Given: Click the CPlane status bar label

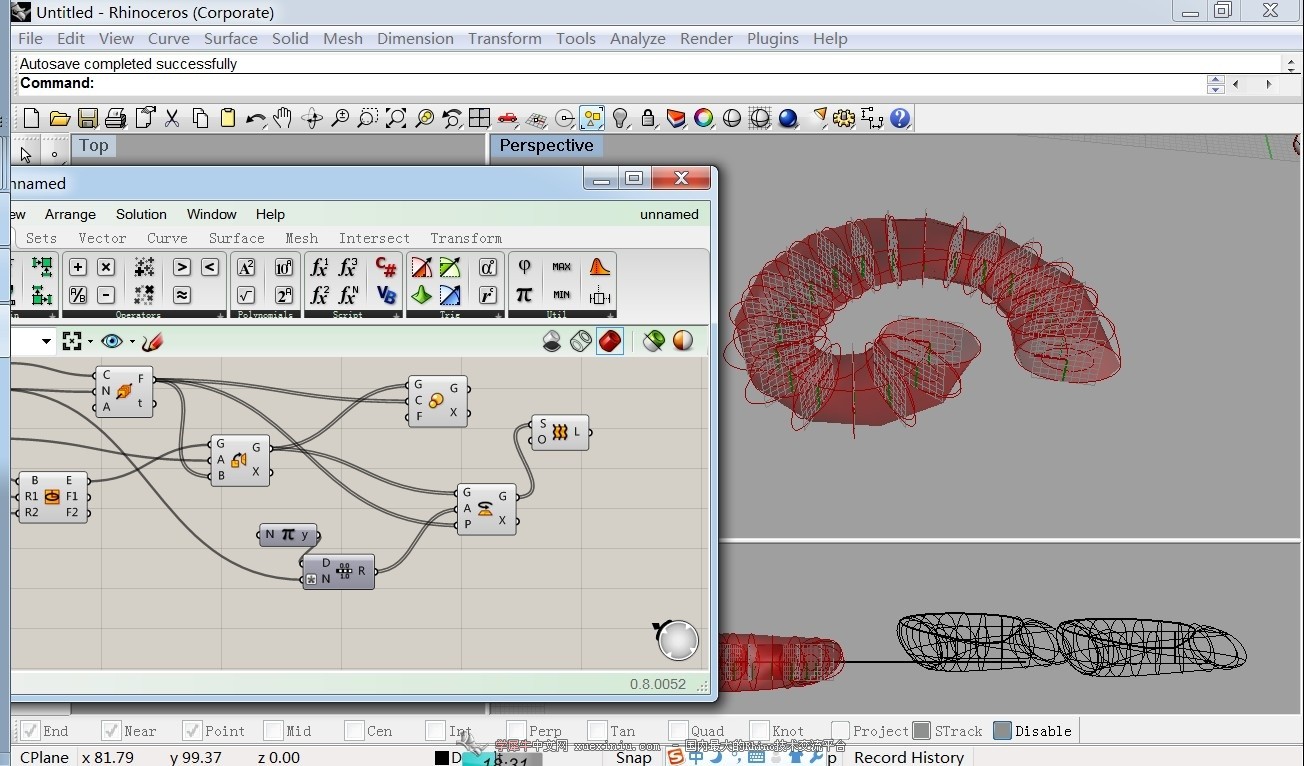Looking at the screenshot, I should (x=44, y=757).
